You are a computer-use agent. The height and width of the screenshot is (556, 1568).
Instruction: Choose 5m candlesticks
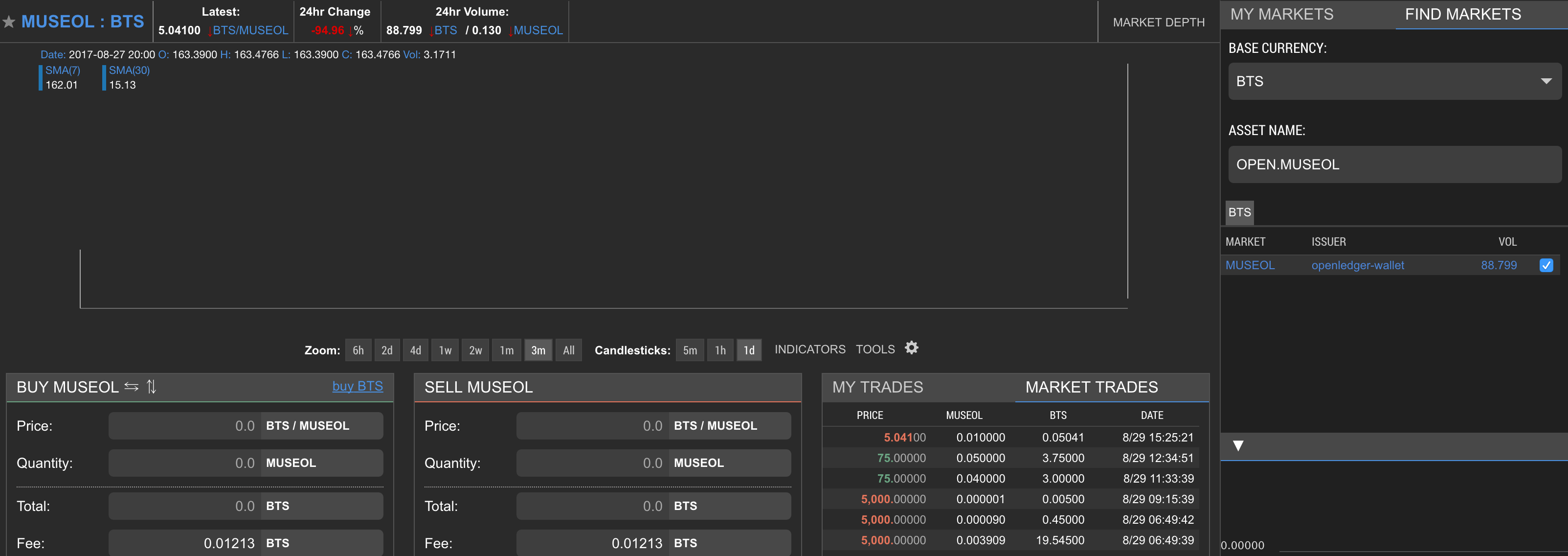690,350
